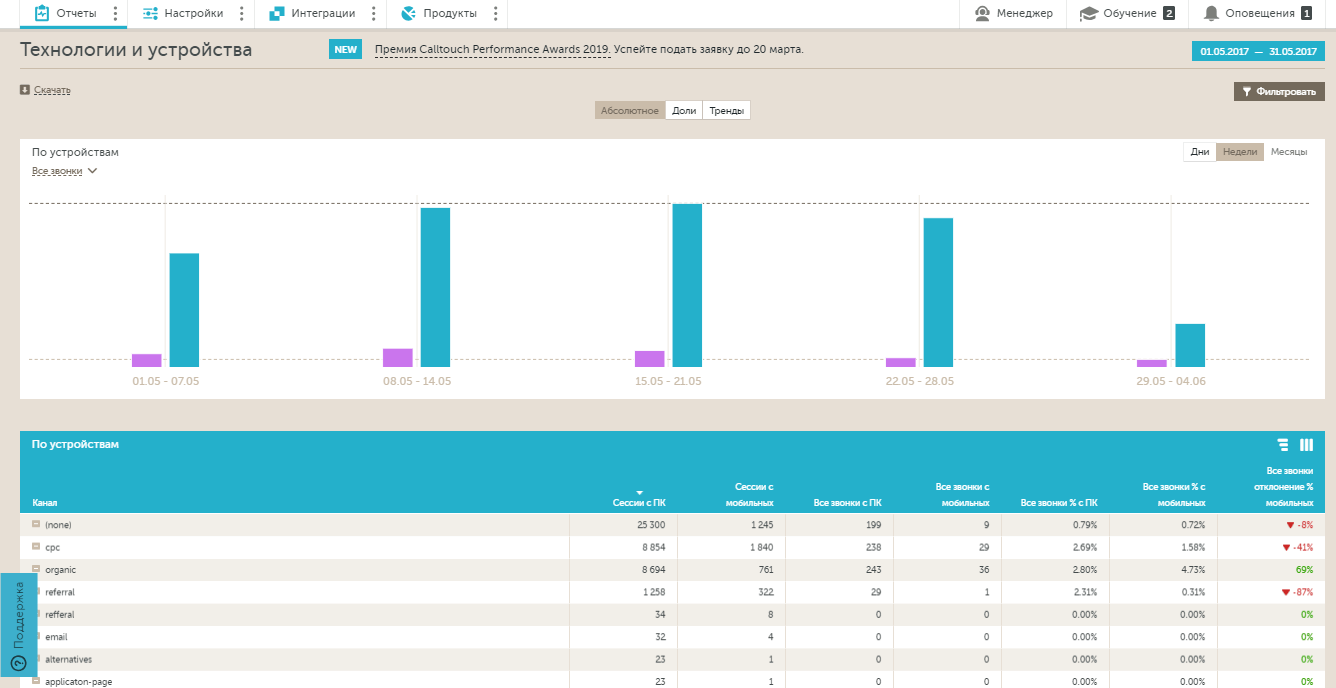
Task: Switch chart mode to Тренды
Action: (726, 111)
